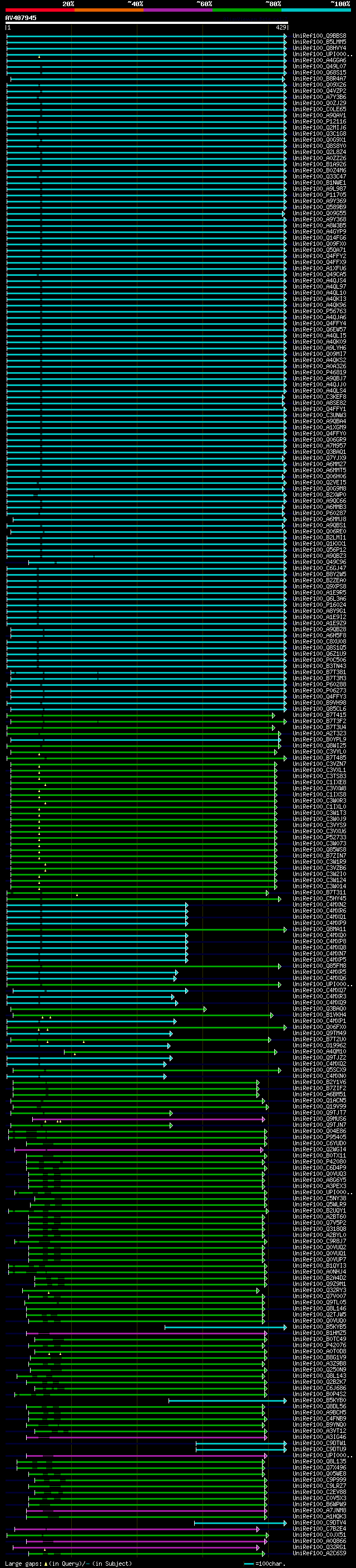Open hit UniRef100_O19962
Screen dimensions: 356x1568
[x=319, y=1045]
